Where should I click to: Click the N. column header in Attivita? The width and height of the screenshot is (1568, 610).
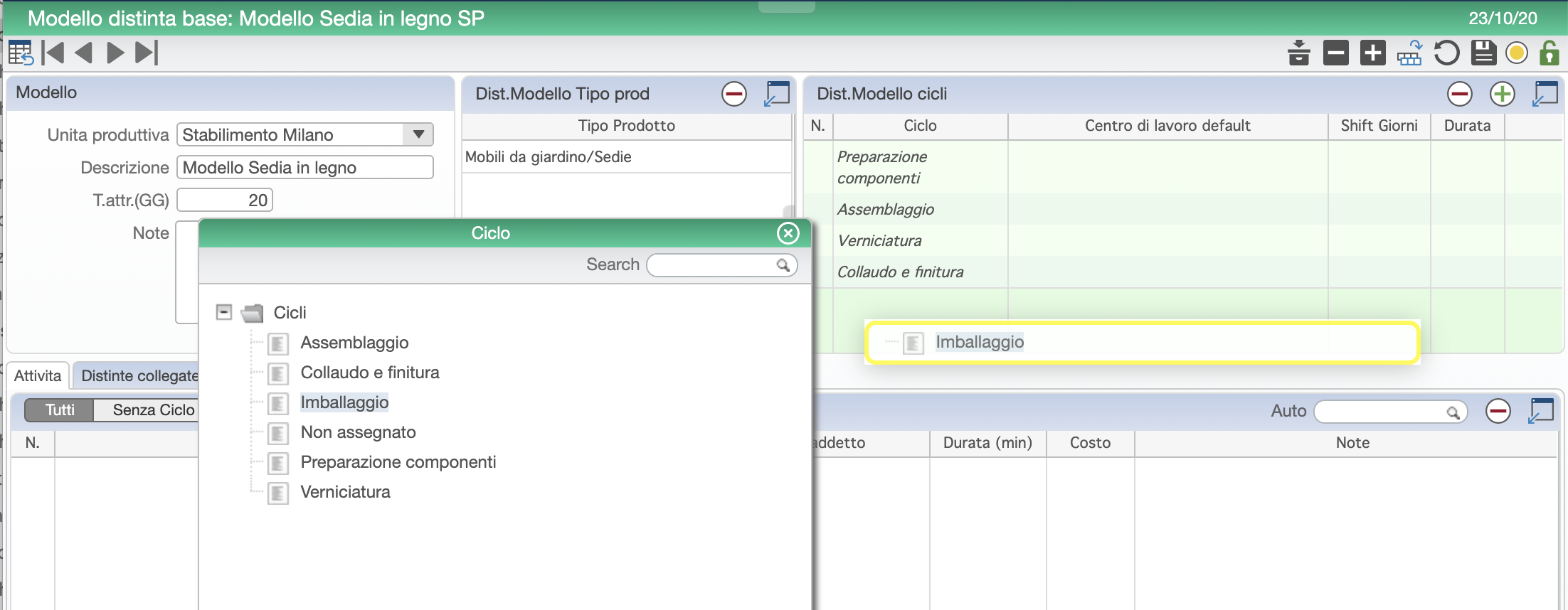click(x=33, y=443)
